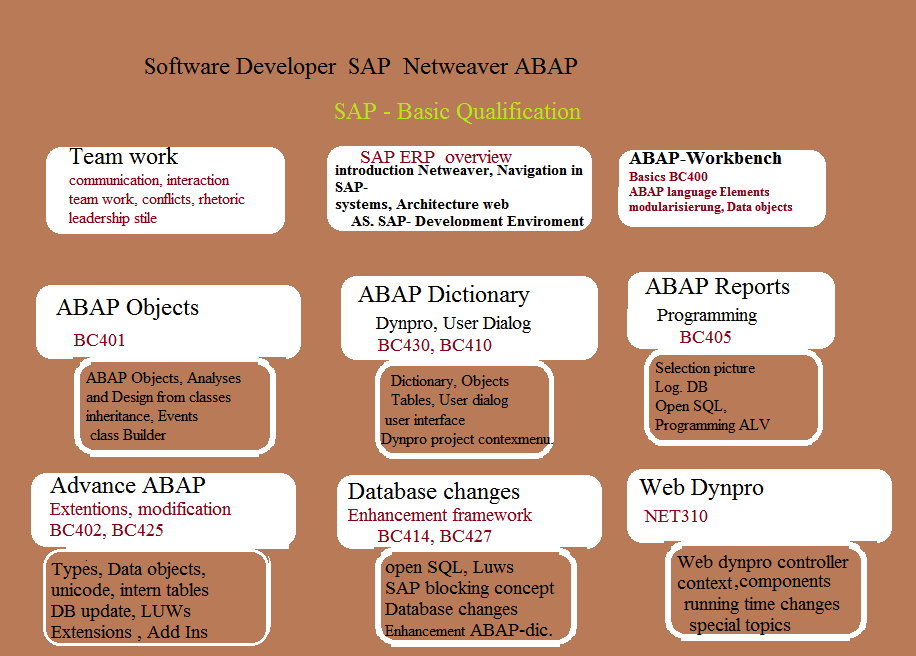Image resolution: width=916 pixels, height=656 pixels.
Task: Select the 'running time changes' line
Action: (762, 604)
